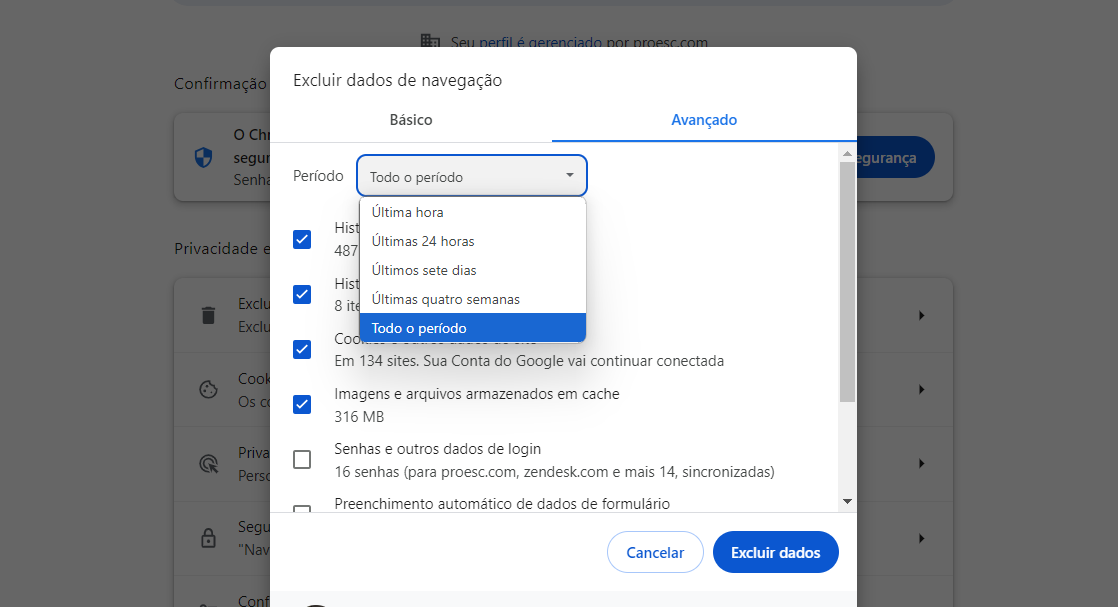This screenshot has width=1118, height=607.
Task: Uncheck the cookies and site data checkbox
Action: [302, 350]
